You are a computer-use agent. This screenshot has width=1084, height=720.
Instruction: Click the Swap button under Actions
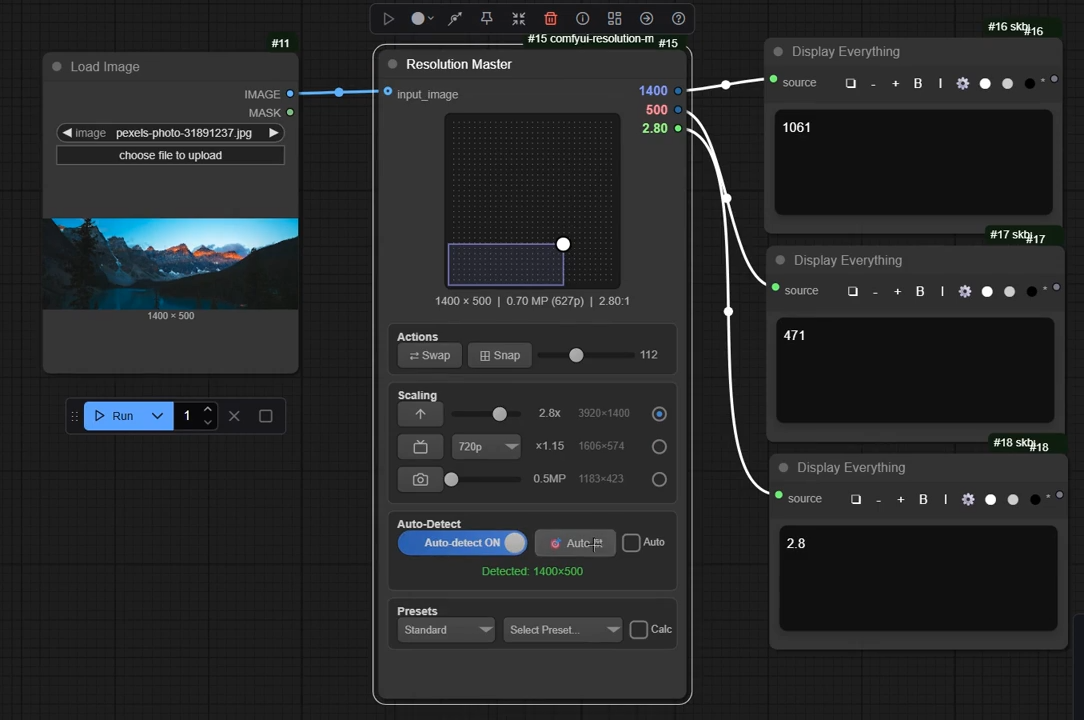click(430, 356)
